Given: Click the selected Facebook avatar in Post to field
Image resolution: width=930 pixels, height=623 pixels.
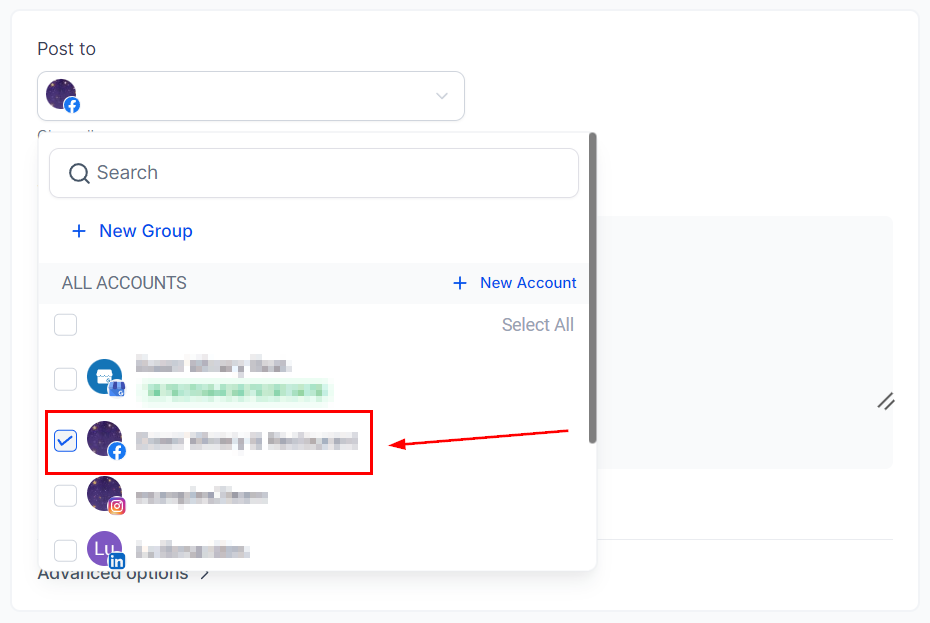Looking at the screenshot, I should tap(62, 96).
